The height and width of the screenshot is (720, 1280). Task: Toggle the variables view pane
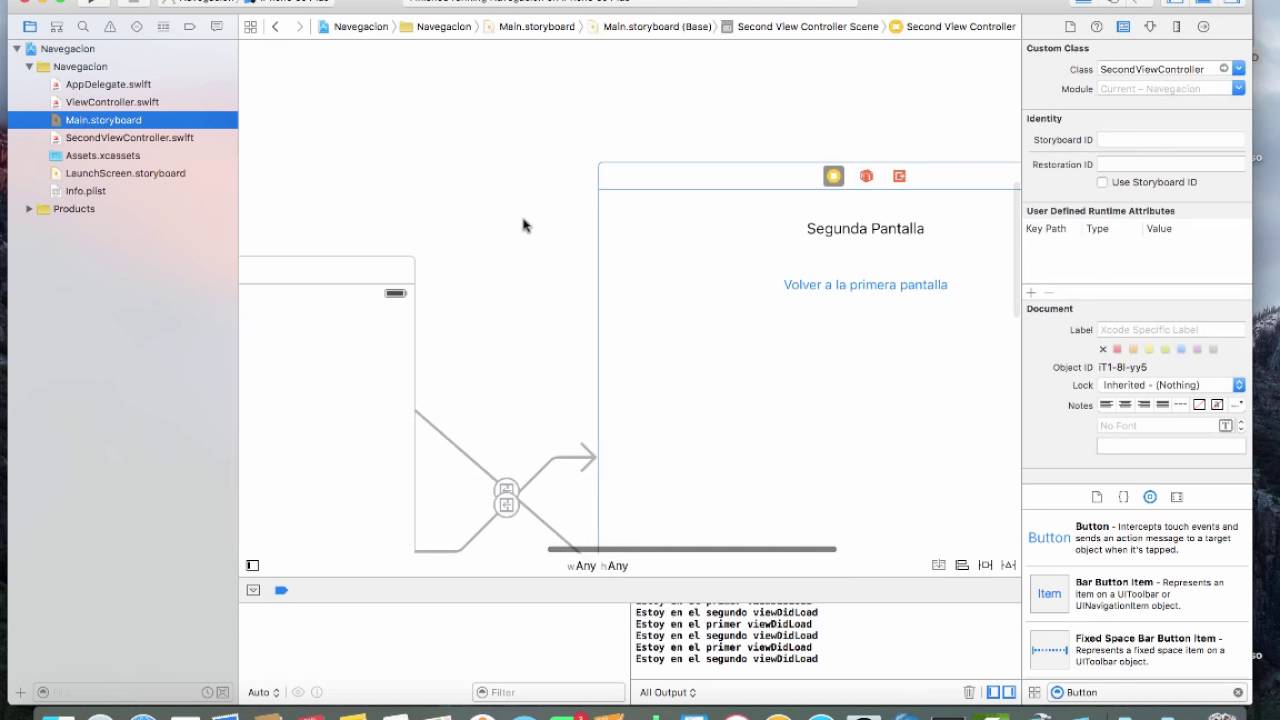(993, 692)
